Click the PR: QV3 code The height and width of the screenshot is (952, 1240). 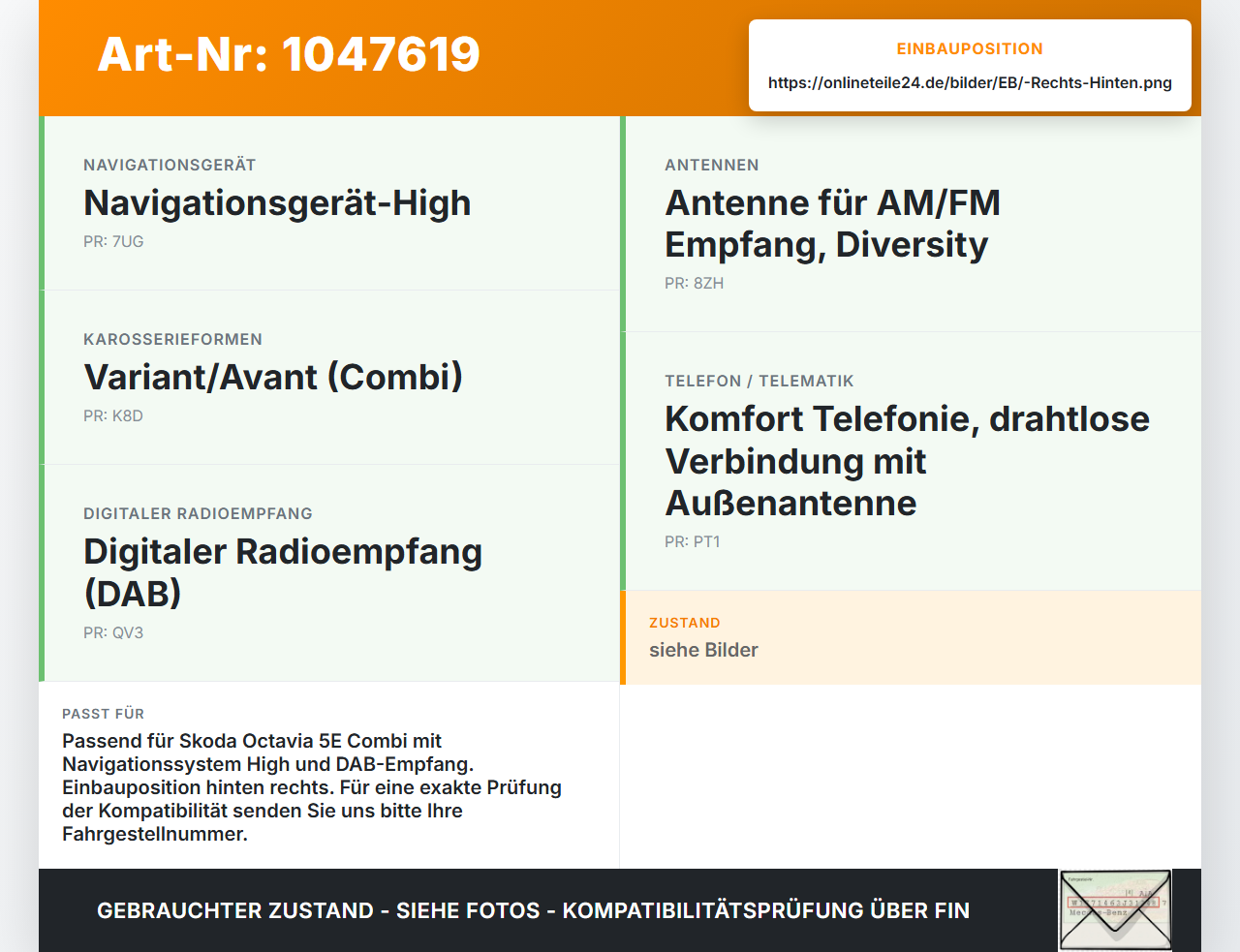click(113, 633)
